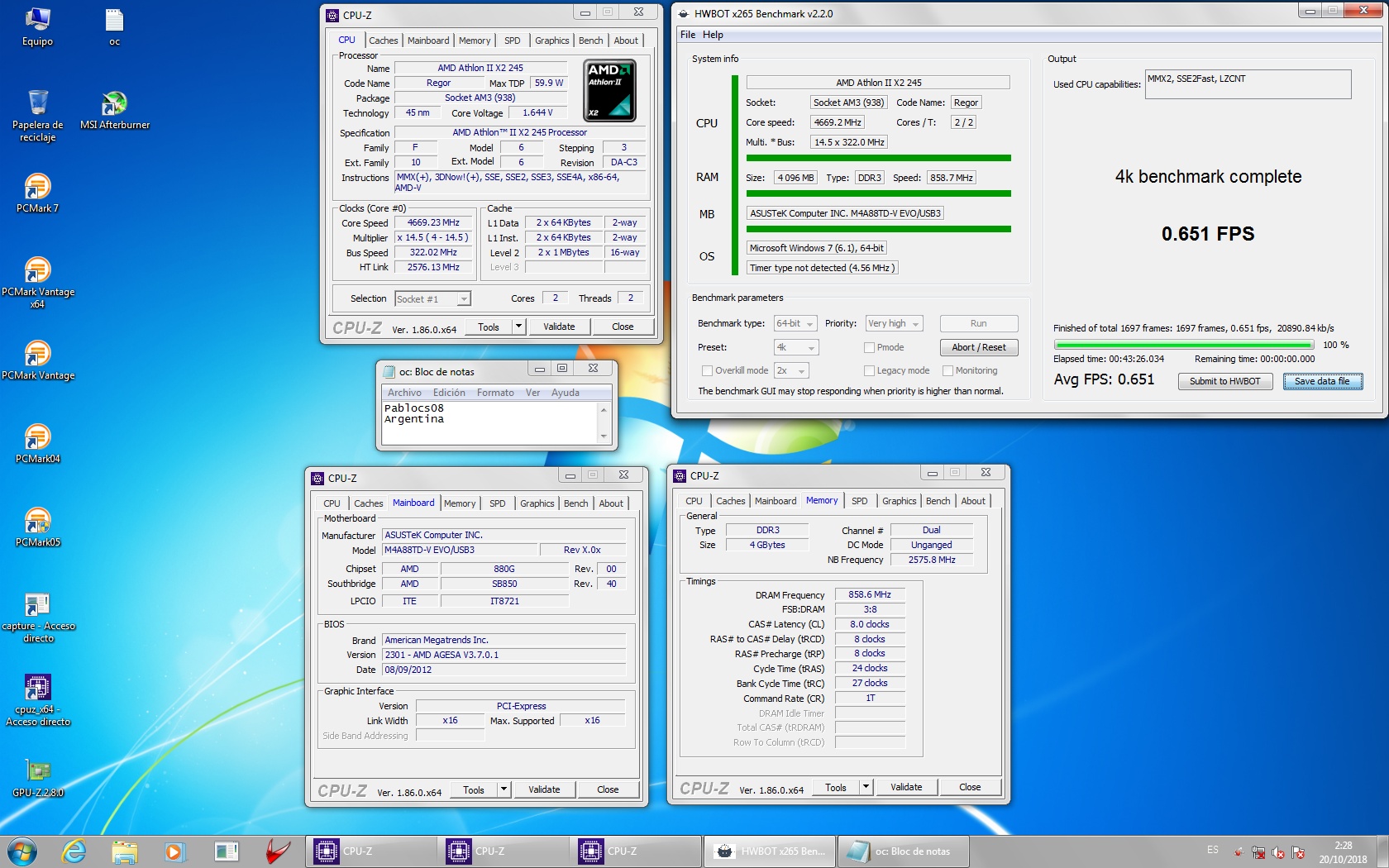
Task: Launch PCMark04 desktop shortcut
Action: tap(37, 444)
